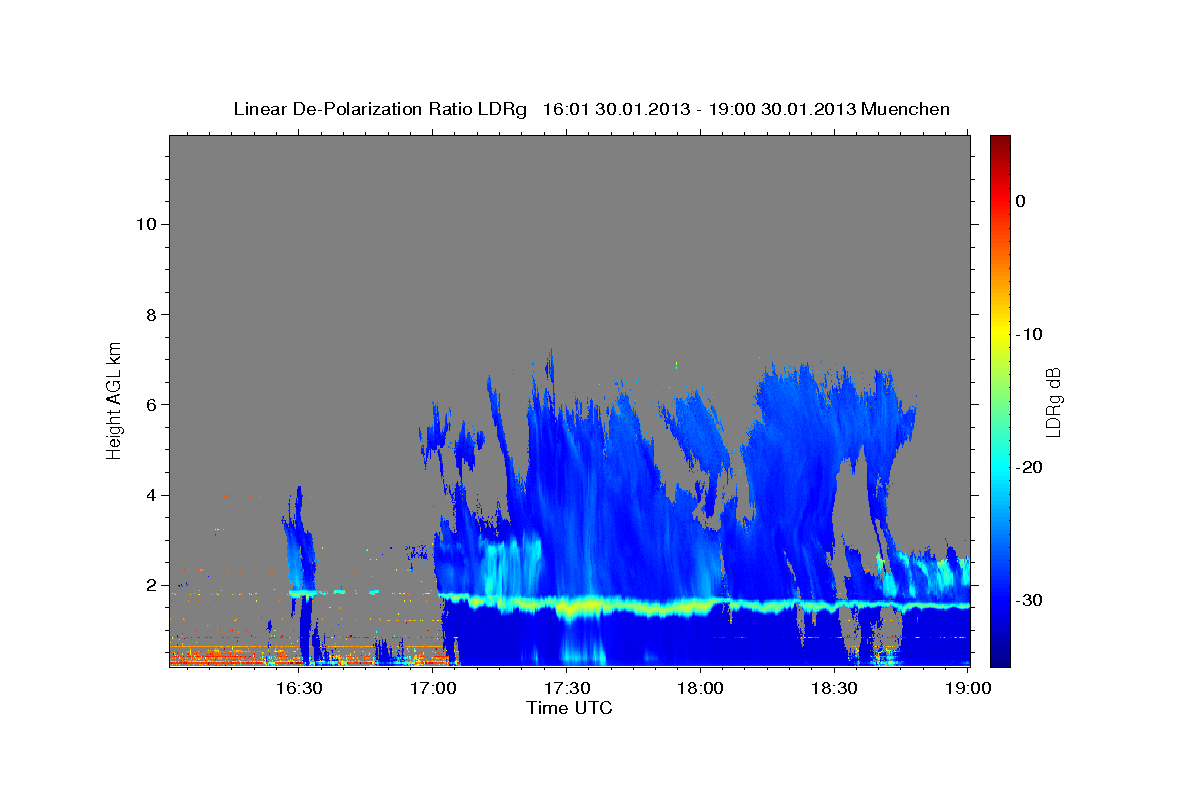Image resolution: width=1200 pixels, height=800 pixels.
Task: Click the 17:00 time tick label
Action: (x=432, y=688)
